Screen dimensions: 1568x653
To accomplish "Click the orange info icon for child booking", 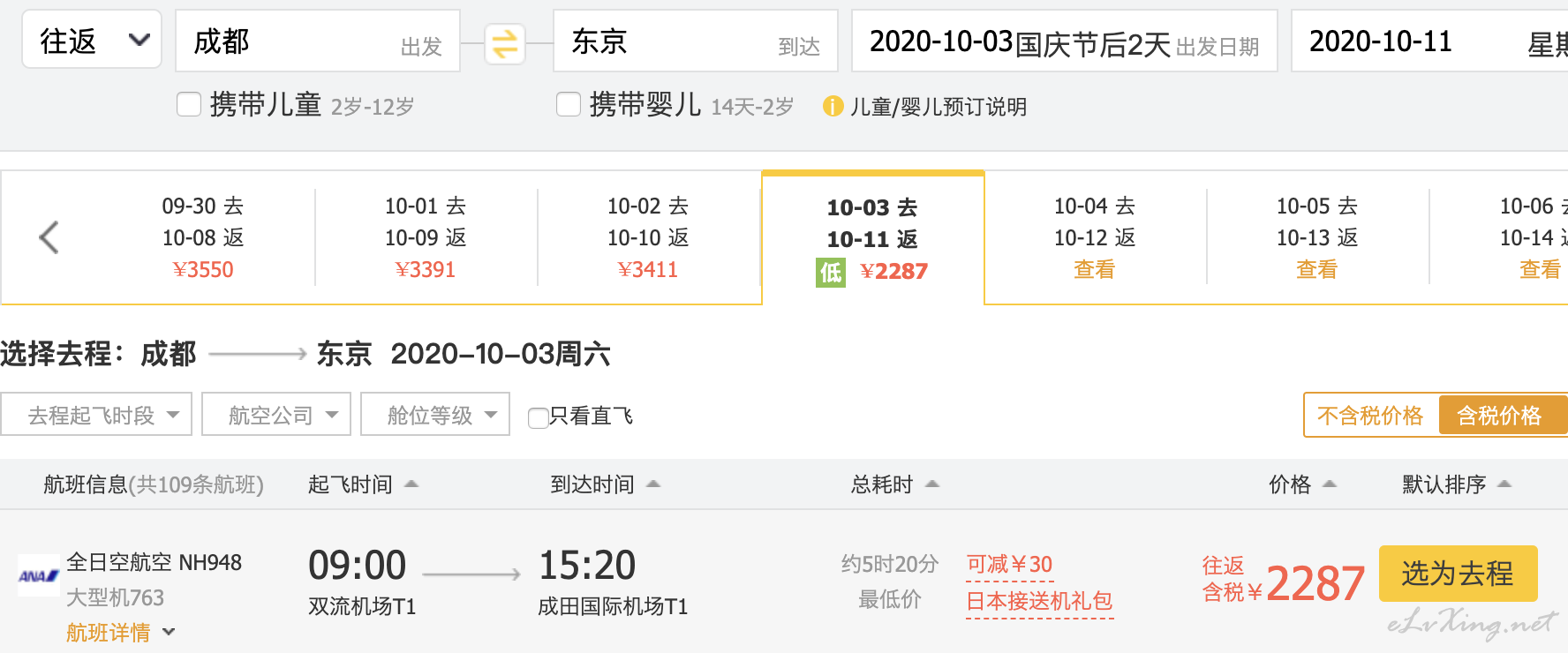I will [x=833, y=107].
